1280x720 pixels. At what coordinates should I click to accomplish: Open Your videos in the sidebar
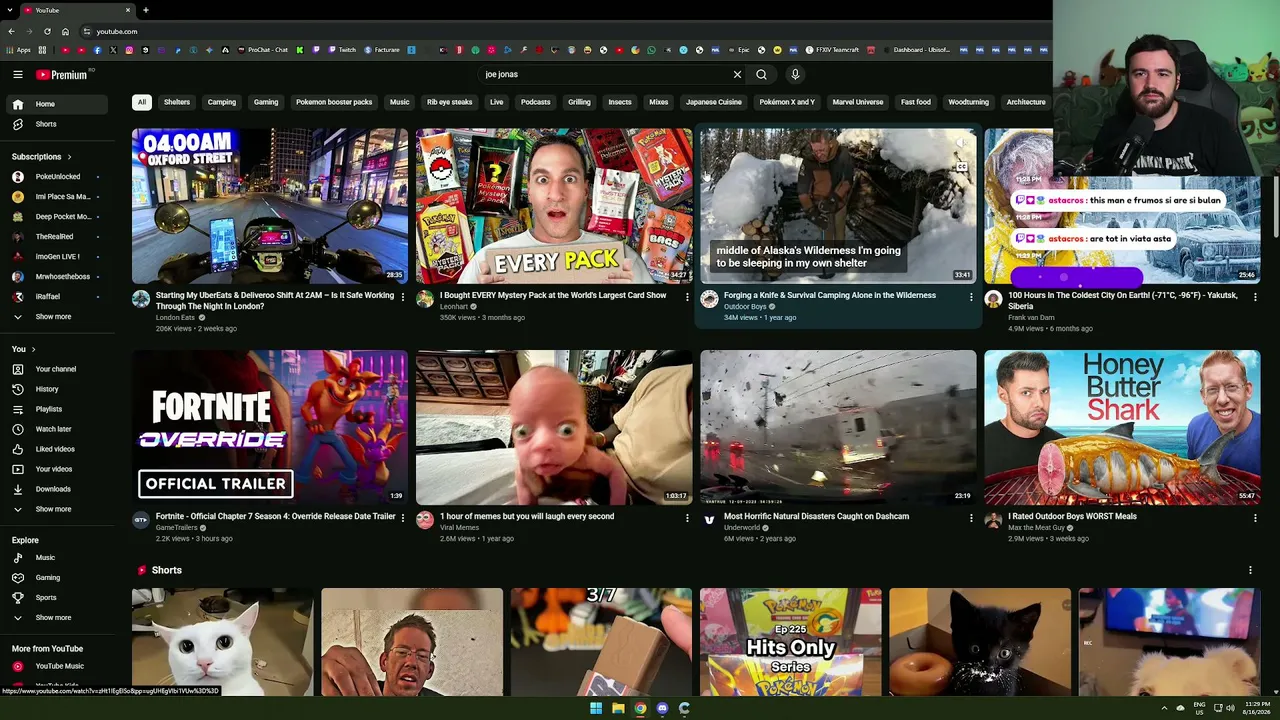tap(58, 469)
